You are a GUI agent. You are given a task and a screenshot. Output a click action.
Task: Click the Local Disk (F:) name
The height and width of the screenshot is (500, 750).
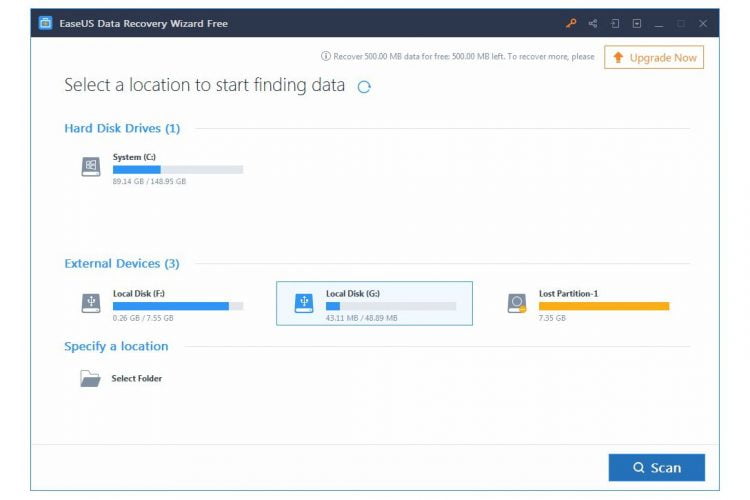point(139,293)
